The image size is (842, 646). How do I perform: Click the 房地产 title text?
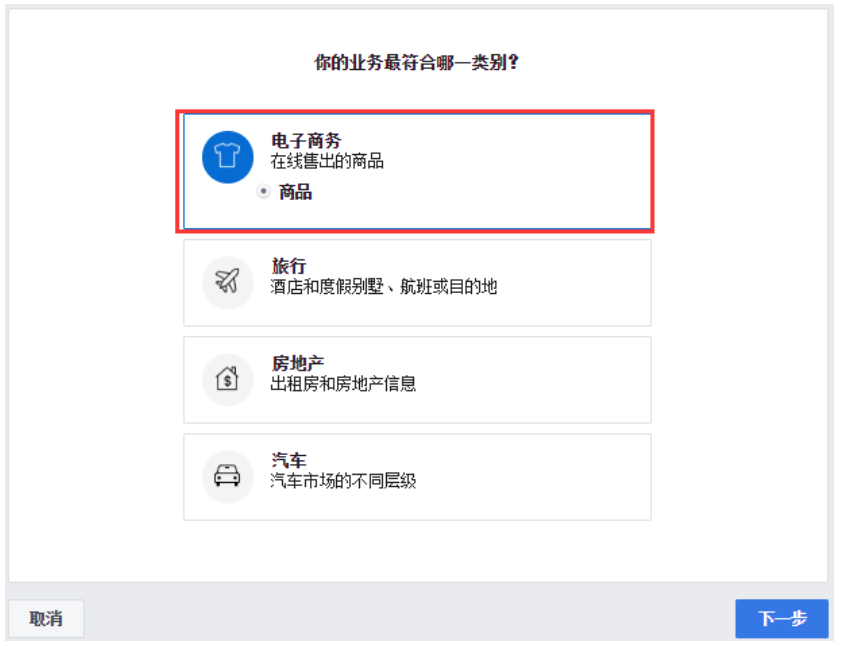click(x=297, y=363)
